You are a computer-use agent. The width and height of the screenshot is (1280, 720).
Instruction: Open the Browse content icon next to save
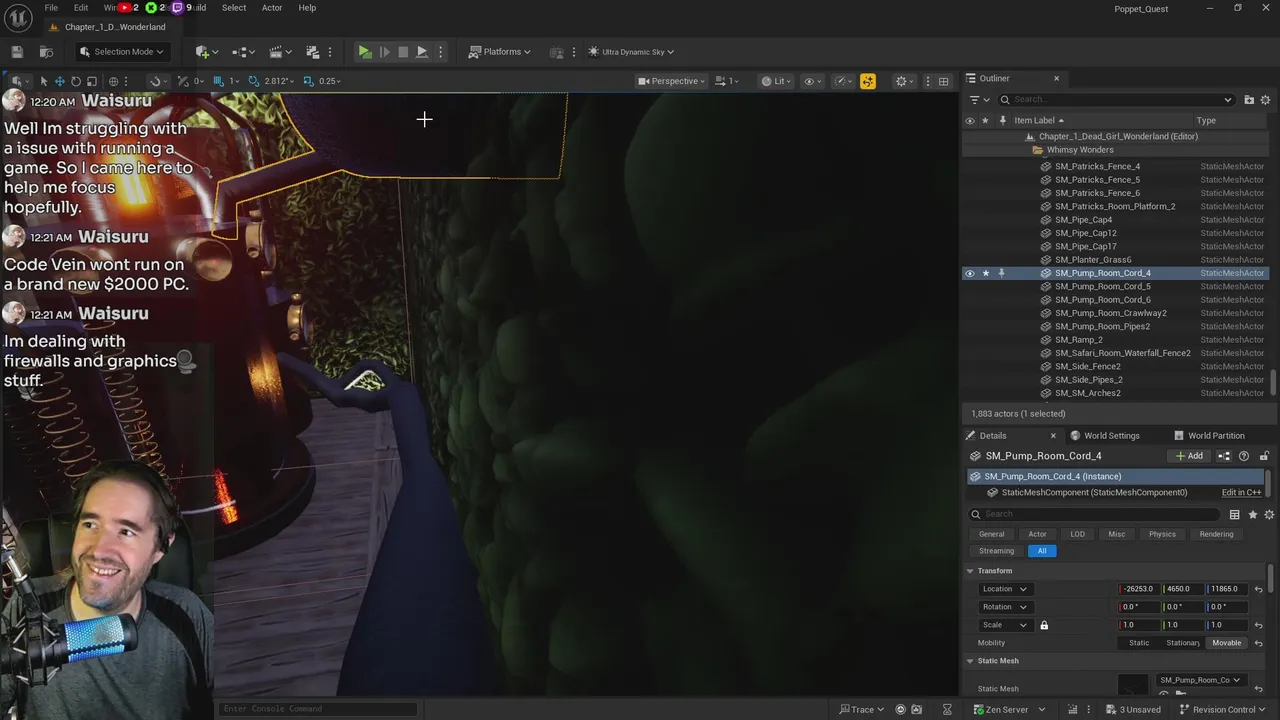coord(46,52)
